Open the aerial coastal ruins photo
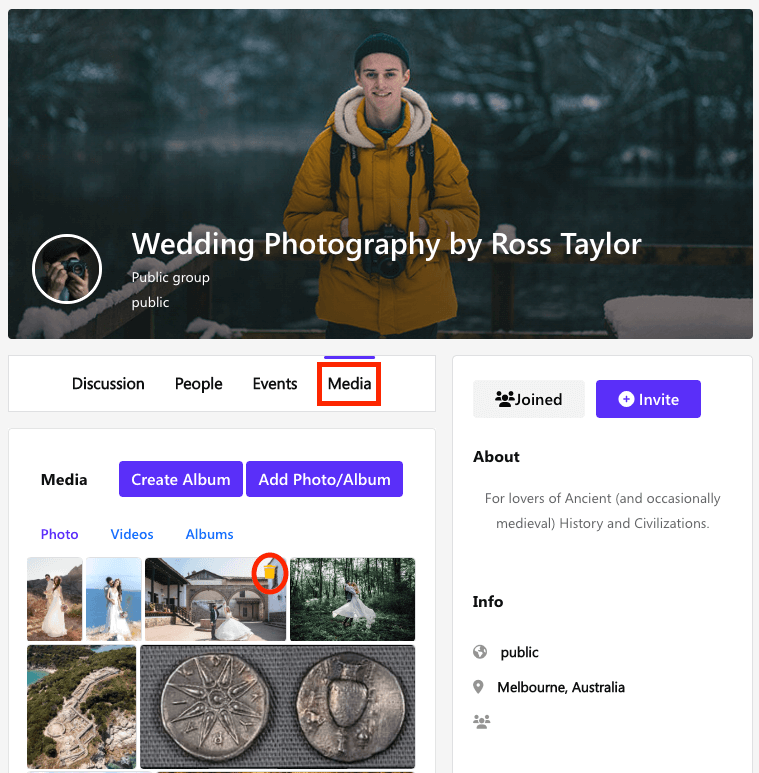The image size is (759, 773). coord(81,706)
